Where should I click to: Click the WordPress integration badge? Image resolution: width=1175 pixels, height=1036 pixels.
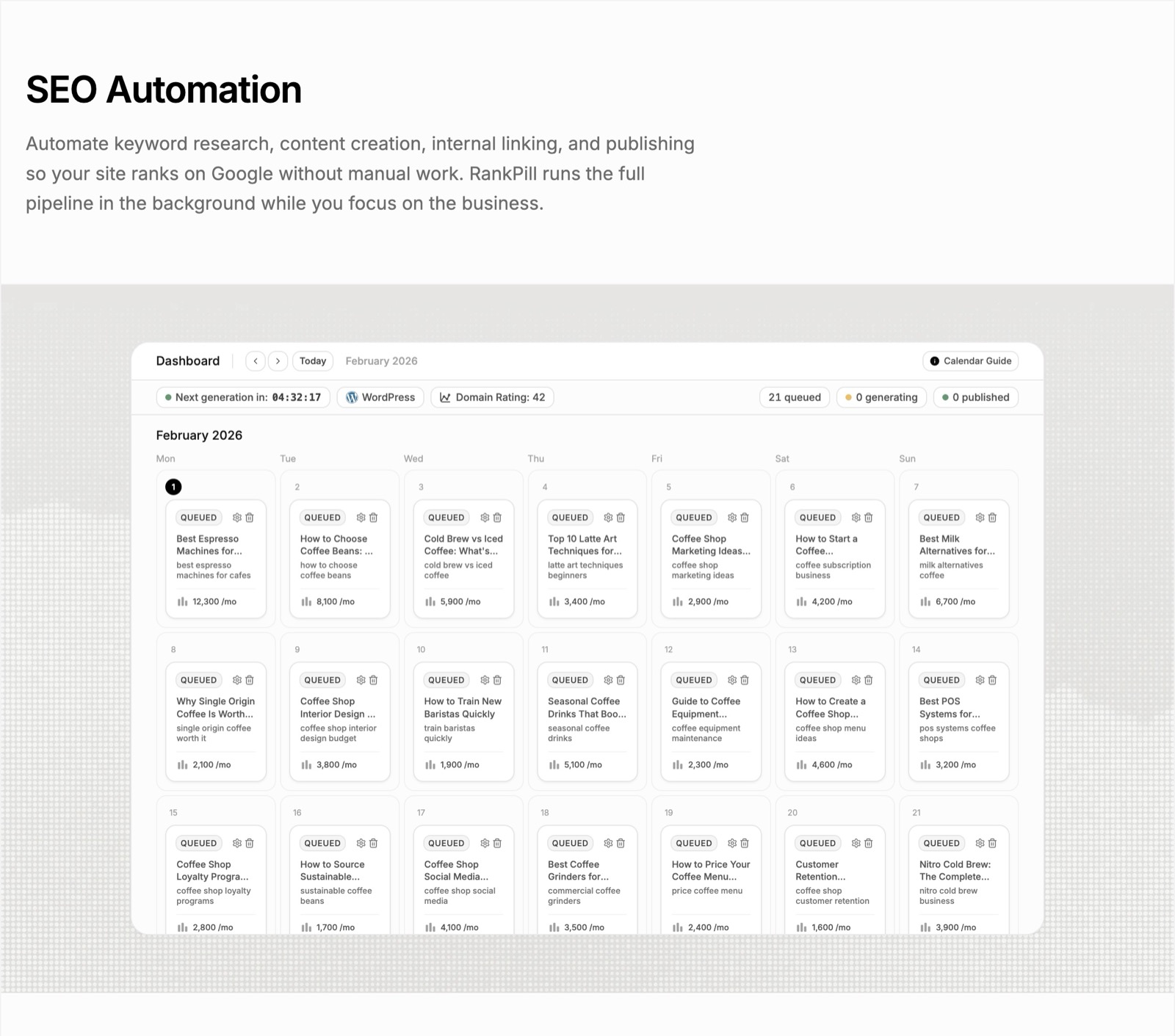coord(380,397)
